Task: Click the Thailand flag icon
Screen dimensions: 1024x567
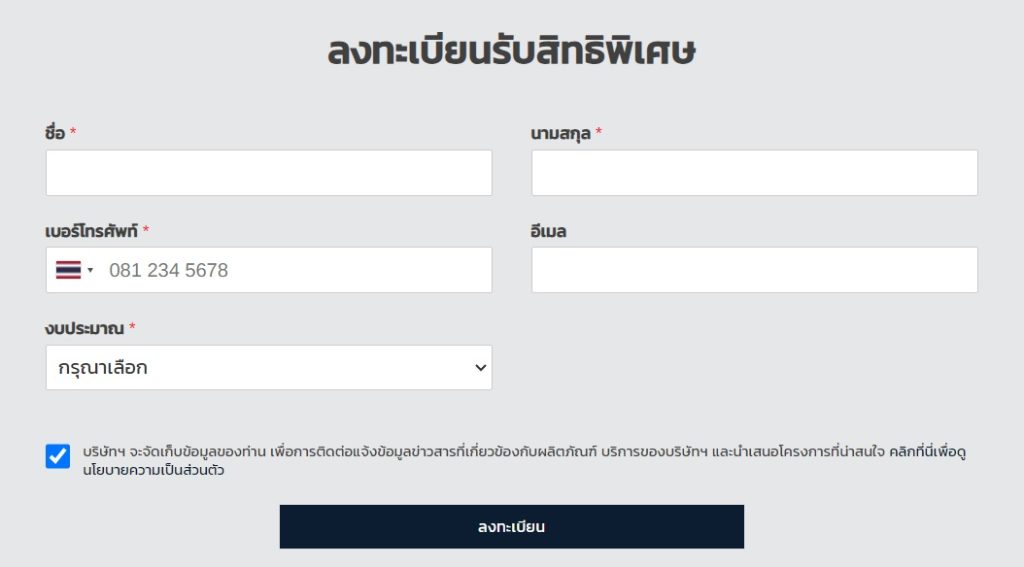Action: (69, 270)
